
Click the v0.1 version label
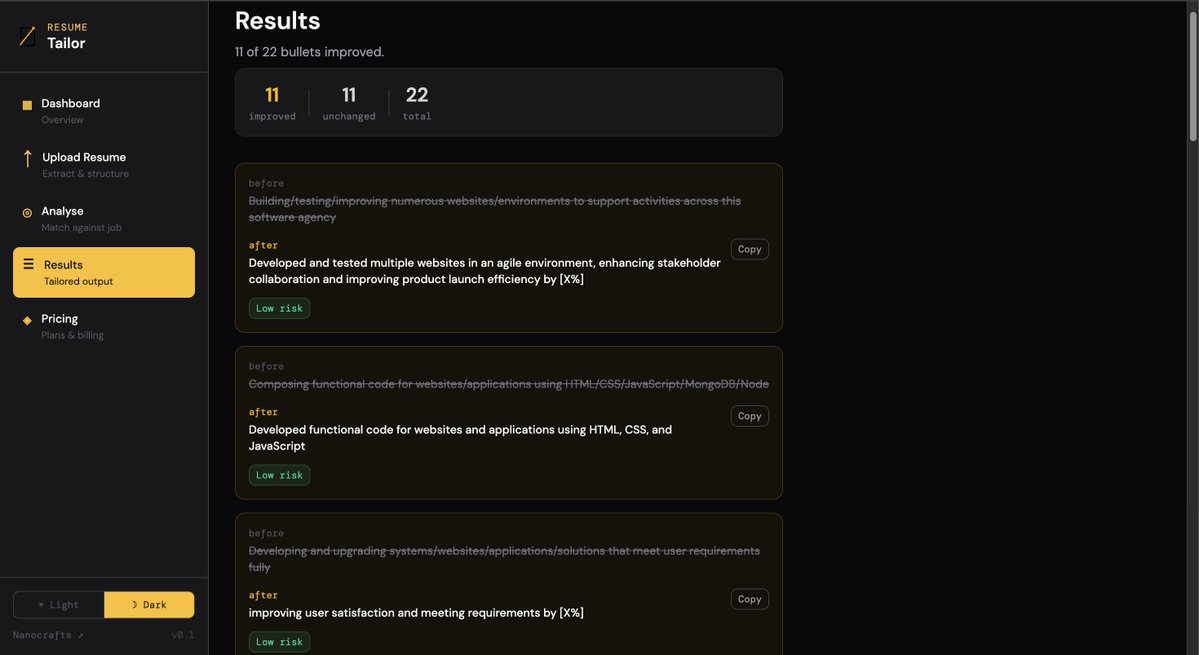[183, 635]
